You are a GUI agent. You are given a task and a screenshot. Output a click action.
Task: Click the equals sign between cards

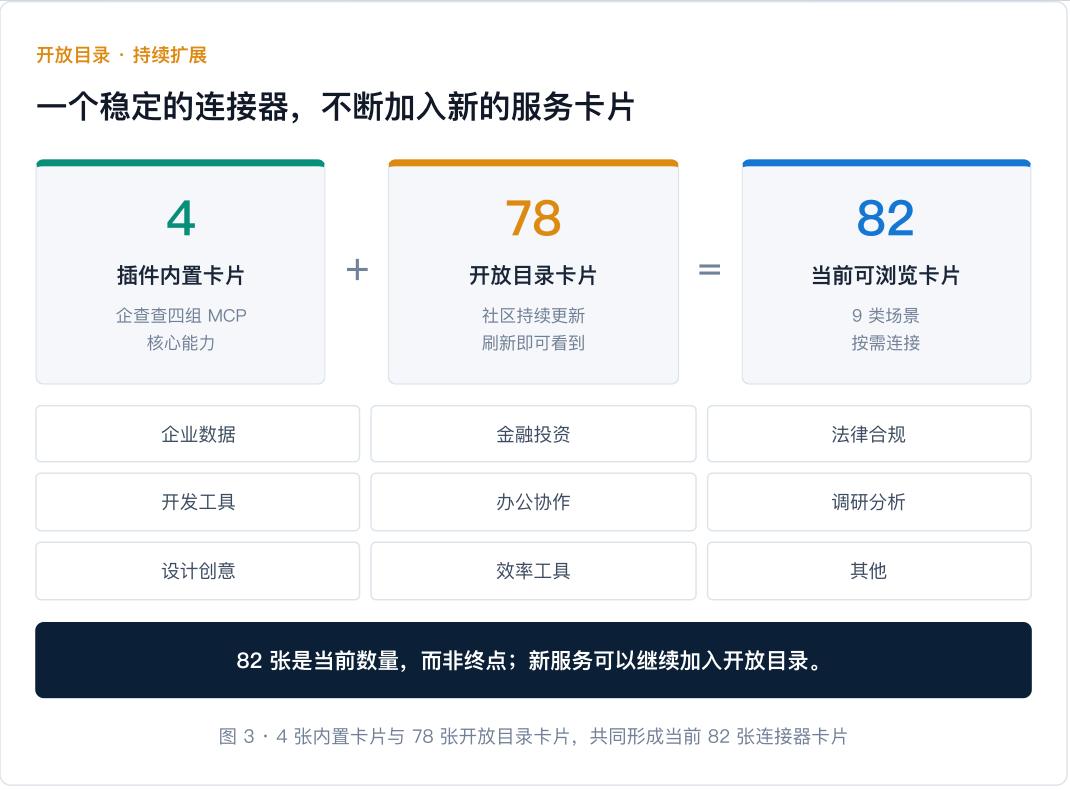[x=710, y=270]
